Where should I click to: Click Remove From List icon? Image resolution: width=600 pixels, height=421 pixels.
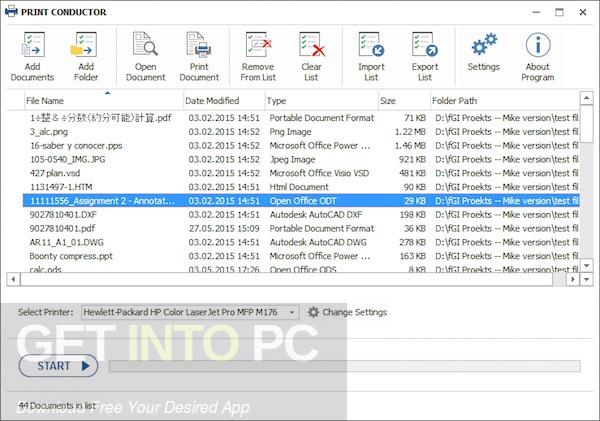click(258, 44)
